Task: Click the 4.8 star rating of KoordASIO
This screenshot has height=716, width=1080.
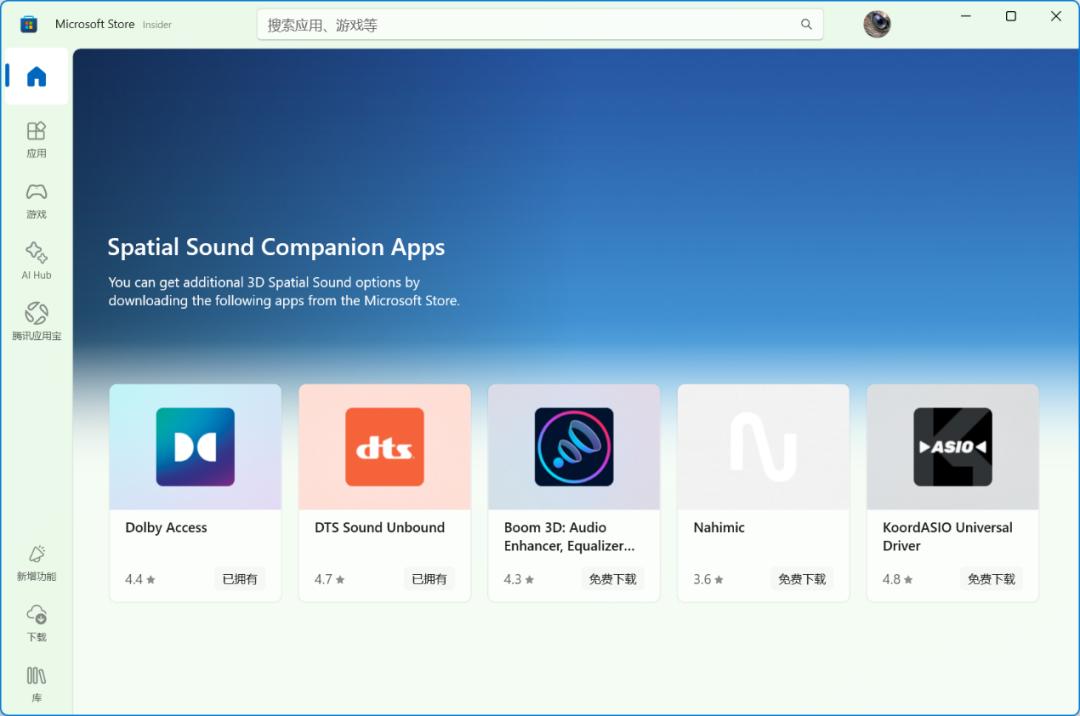Action: pos(897,580)
